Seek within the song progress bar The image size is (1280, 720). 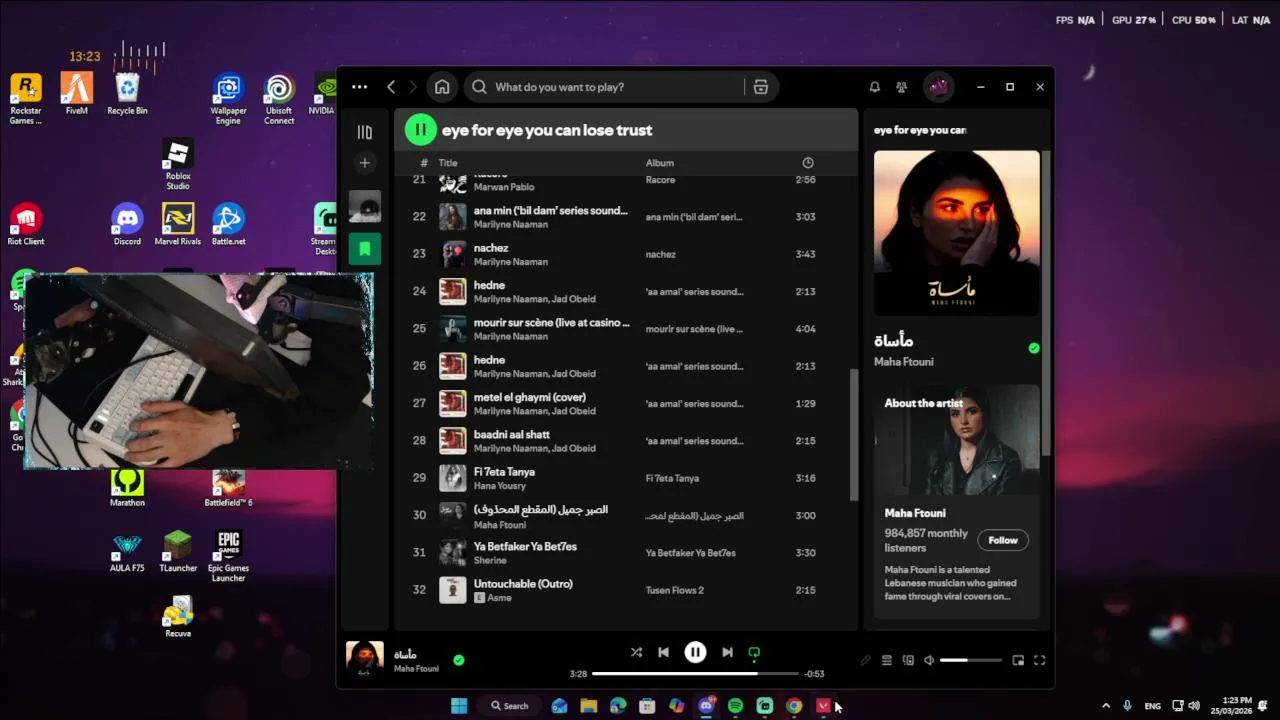click(695, 674)
